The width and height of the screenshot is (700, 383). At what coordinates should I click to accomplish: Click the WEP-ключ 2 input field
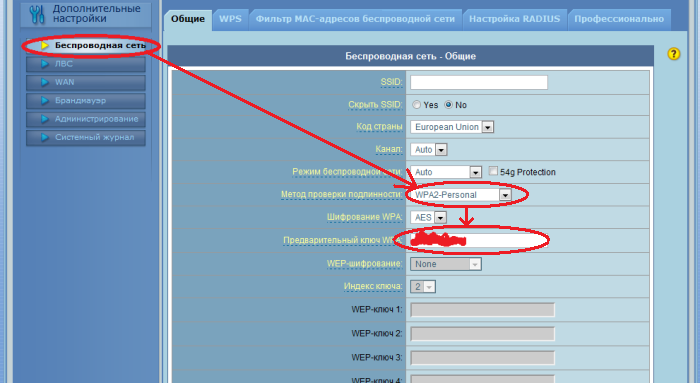[x=483, y=333]
